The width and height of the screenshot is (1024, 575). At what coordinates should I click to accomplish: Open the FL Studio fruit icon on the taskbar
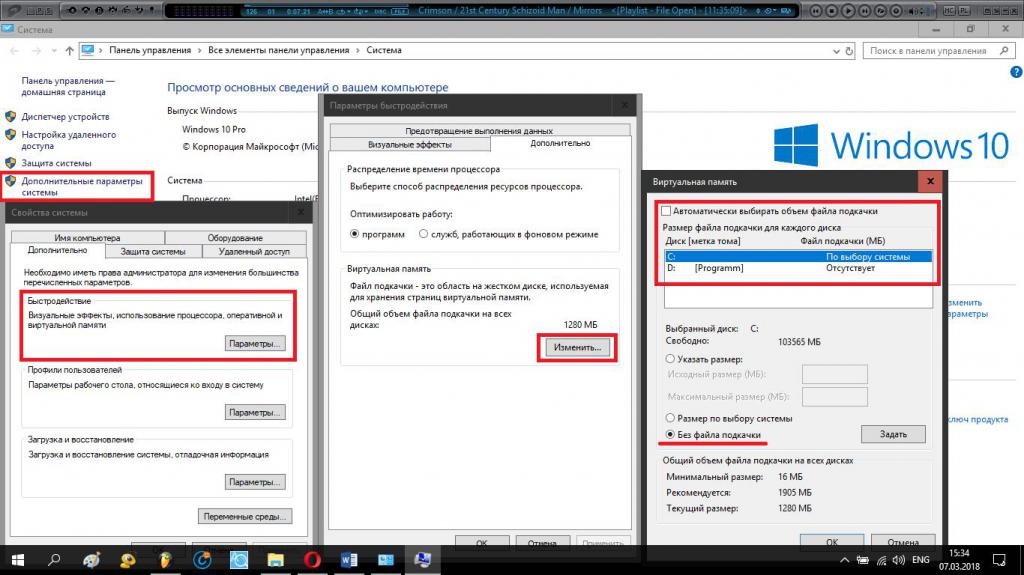tap(165, 560)
